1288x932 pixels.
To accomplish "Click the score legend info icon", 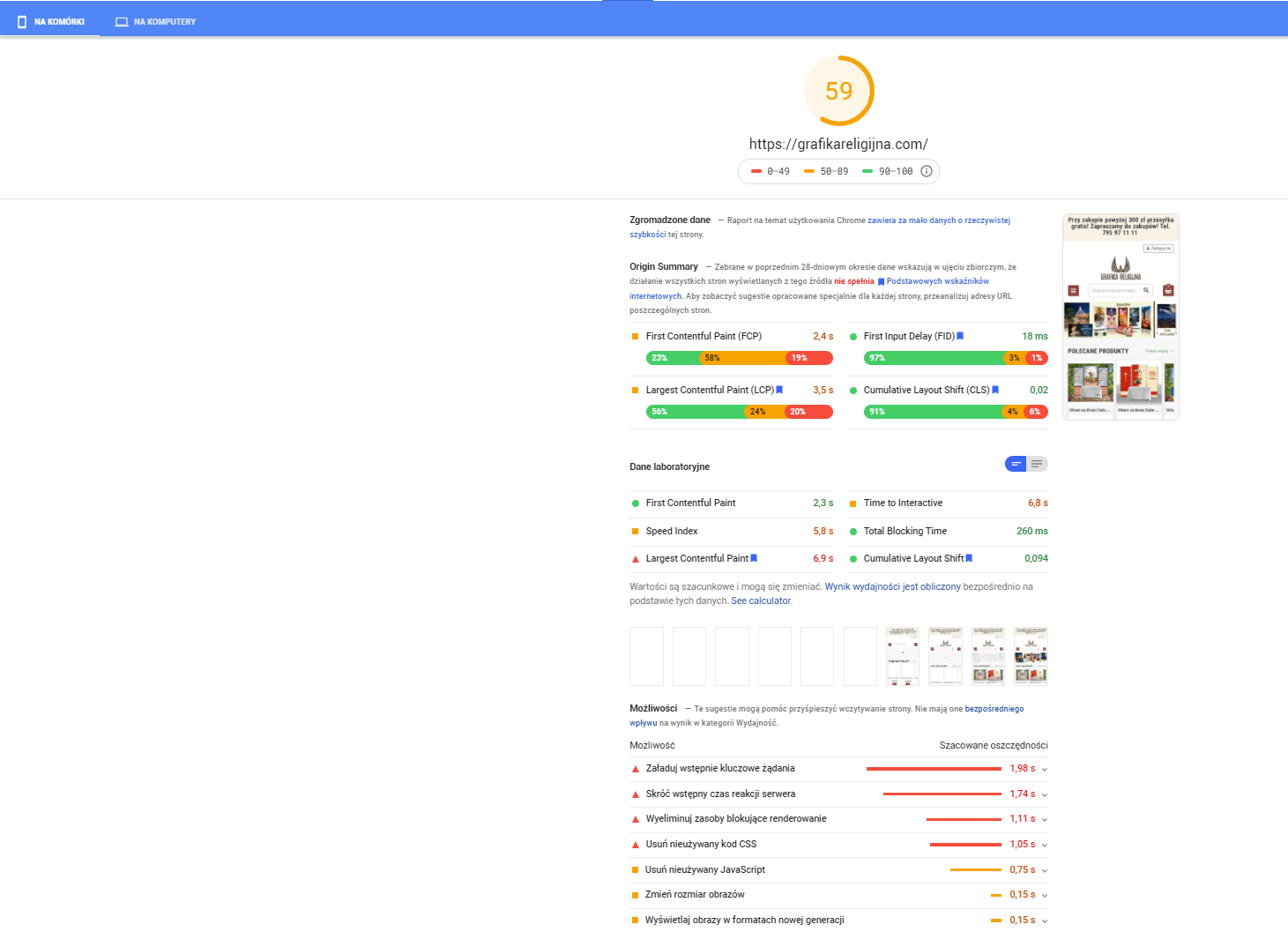I will (926, 171).
